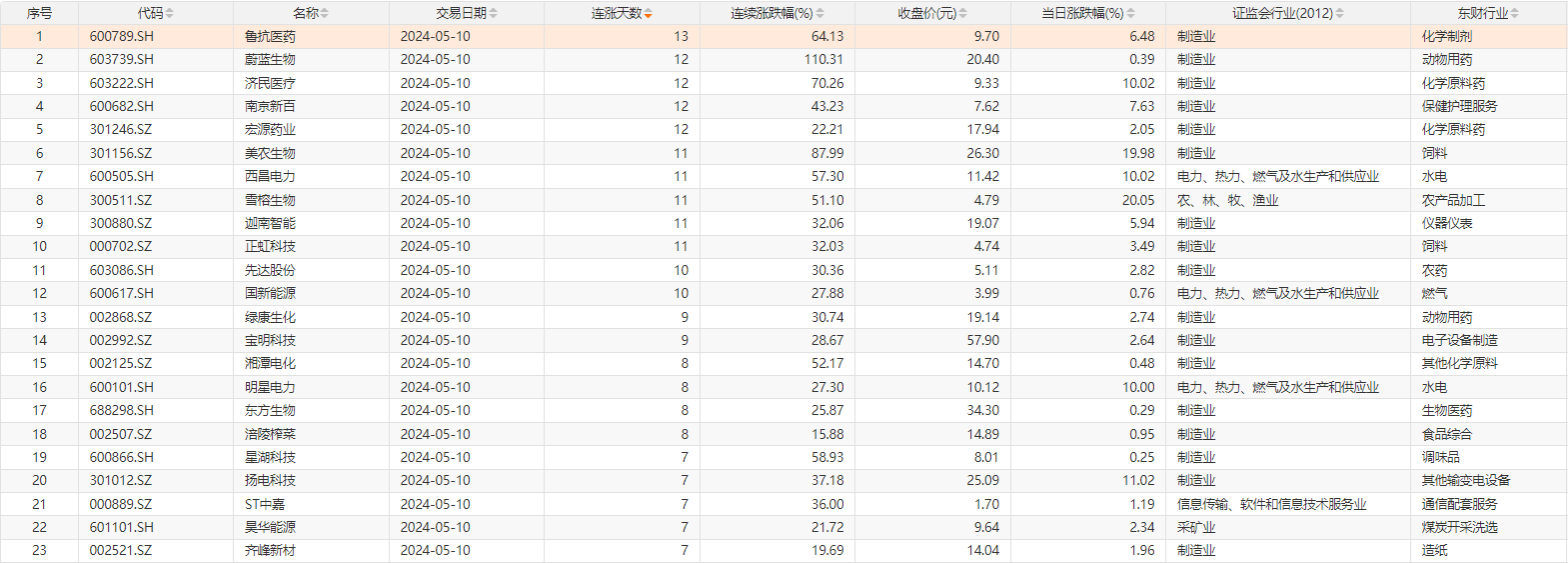1568x563 pixels.
Task: Click the 收盘价(元) sort arrows
Action: tap(963, 13)
